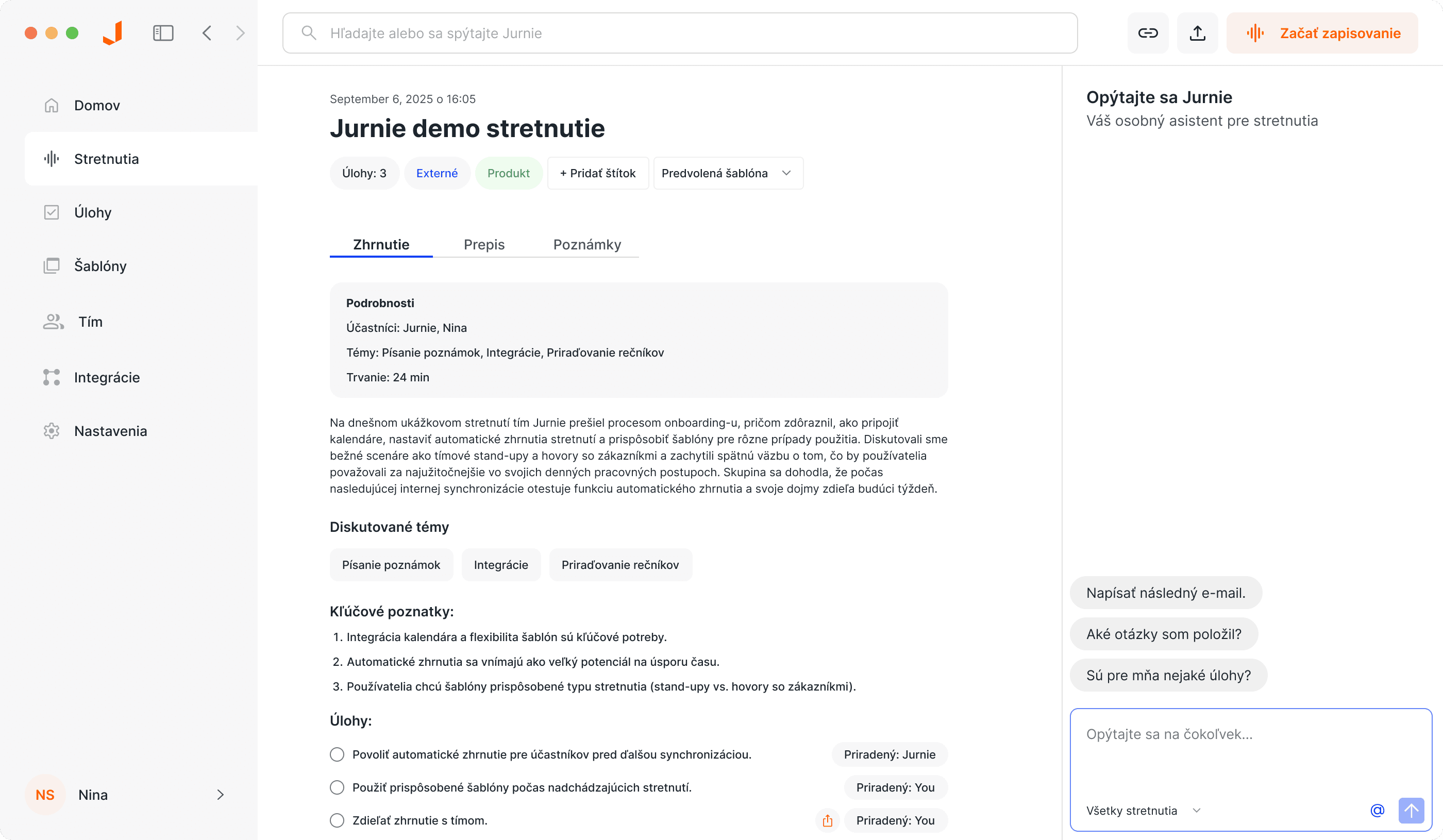Copy the meeting link icon
This screenshot has height=840, width=1443.
point(1148,32)
